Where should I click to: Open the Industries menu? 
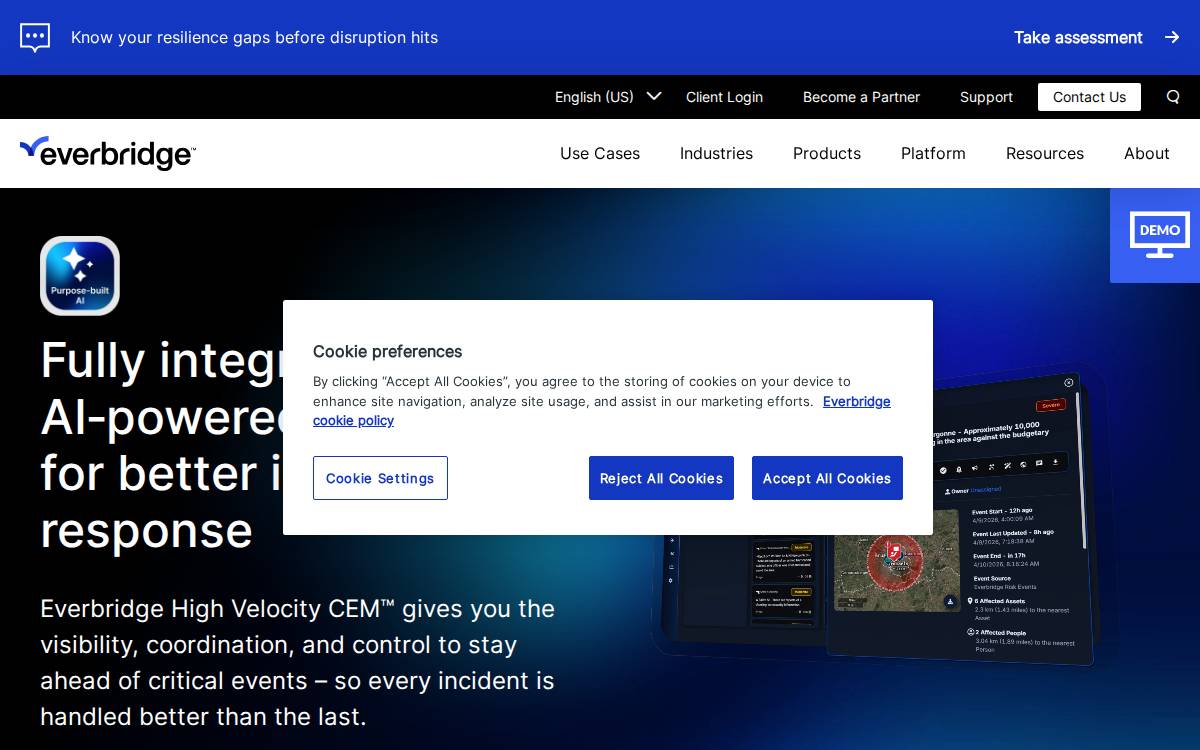[x=716, y=153]
